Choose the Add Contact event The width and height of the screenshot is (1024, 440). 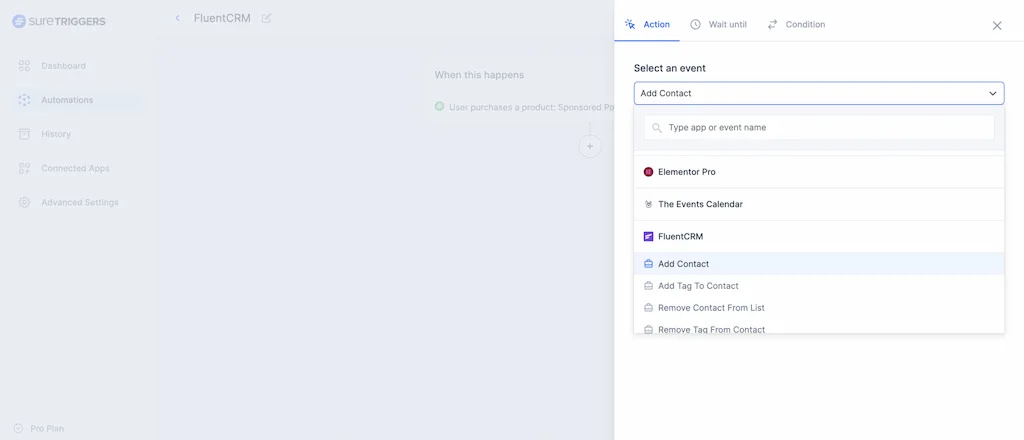click(x=819, y=264)
